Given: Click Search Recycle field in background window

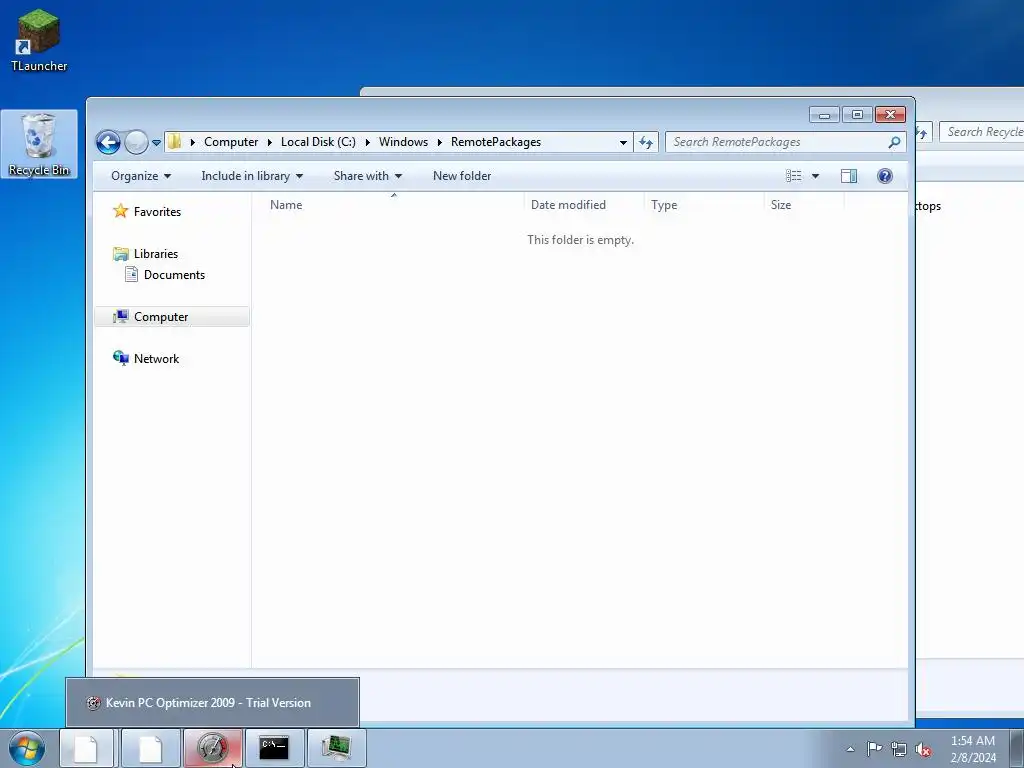Looking at the screenshot, I should (x=982, y=132).
